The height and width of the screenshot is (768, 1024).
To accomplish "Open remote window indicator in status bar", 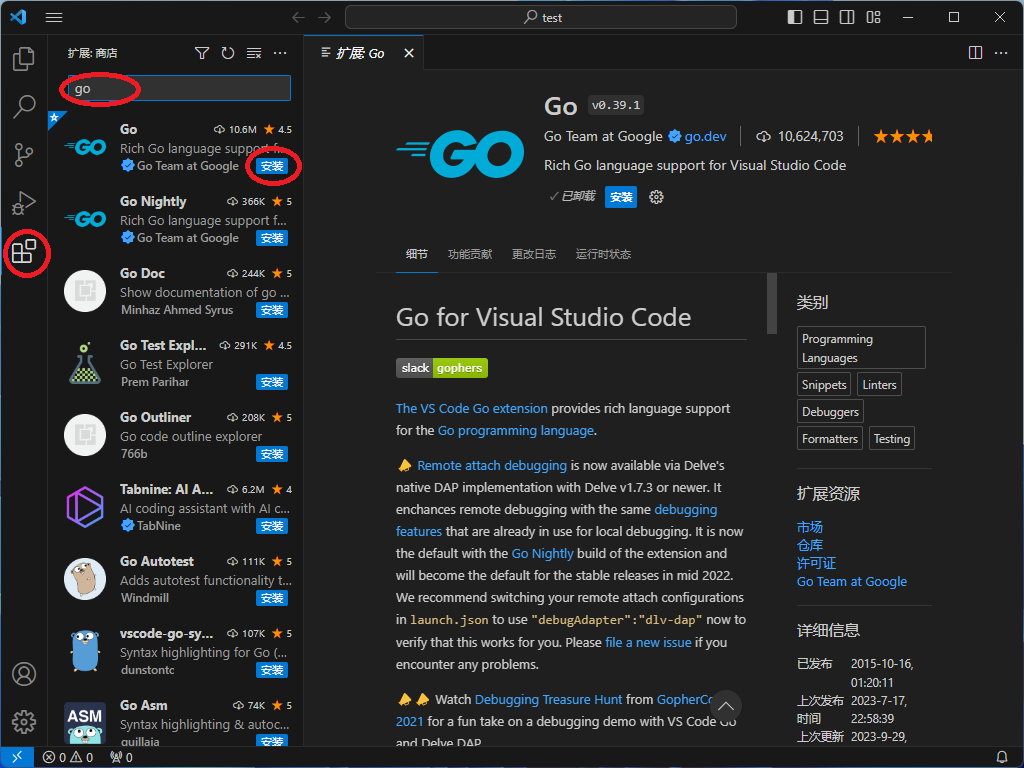I will [17, 757].
